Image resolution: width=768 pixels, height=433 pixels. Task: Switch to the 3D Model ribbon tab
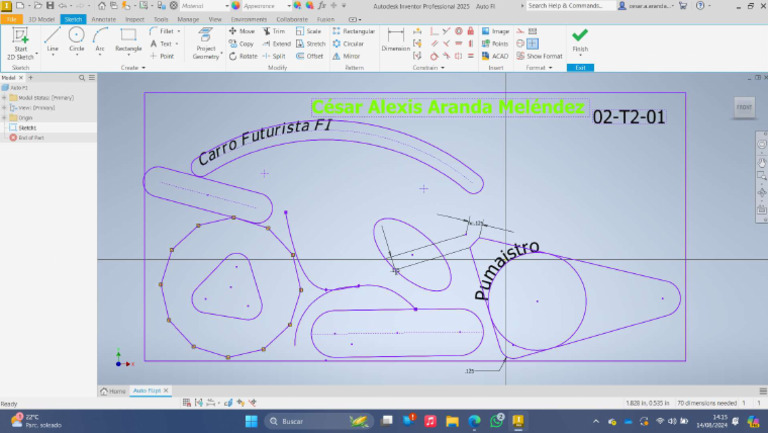pos(41,19)
